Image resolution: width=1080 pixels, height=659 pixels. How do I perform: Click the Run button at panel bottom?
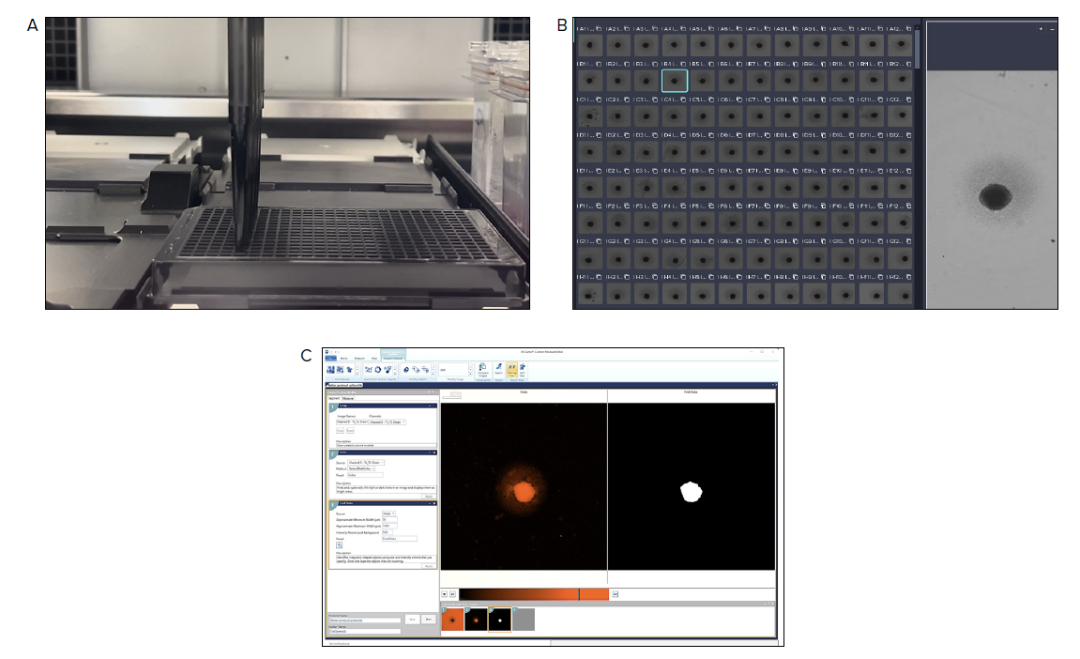click(428, 619)
